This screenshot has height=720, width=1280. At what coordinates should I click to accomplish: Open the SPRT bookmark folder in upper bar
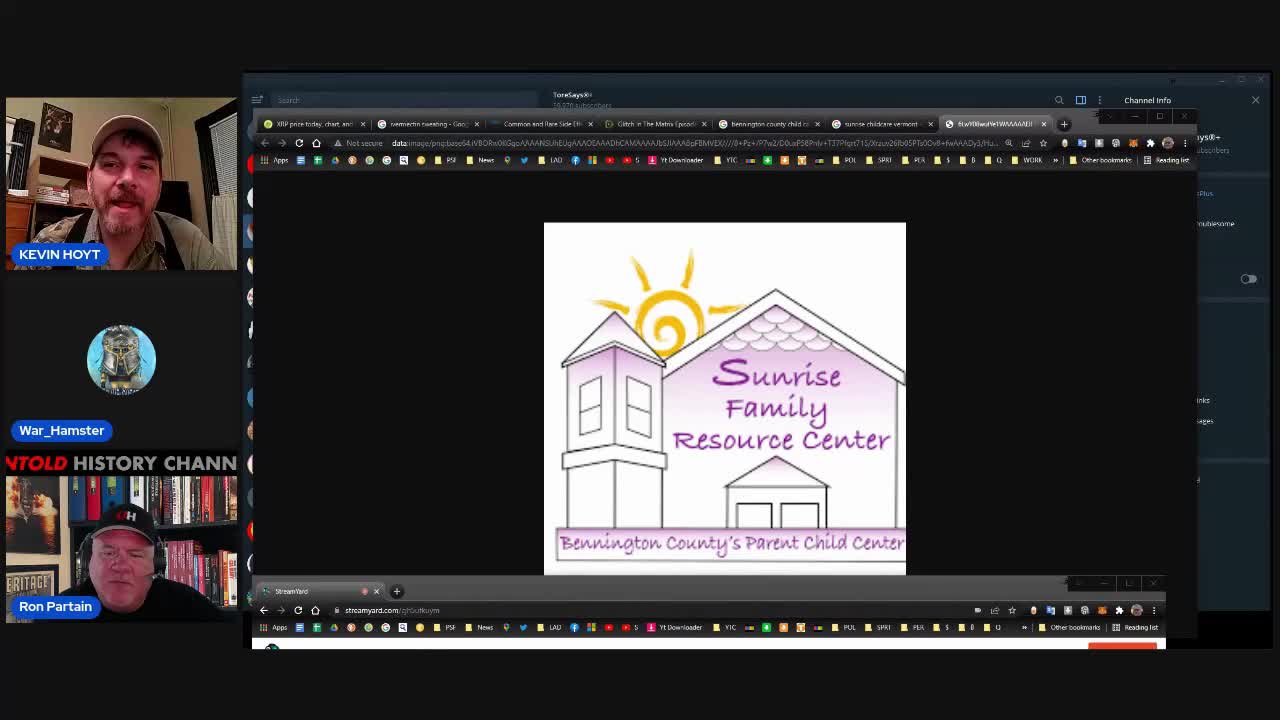coord(879,160)
